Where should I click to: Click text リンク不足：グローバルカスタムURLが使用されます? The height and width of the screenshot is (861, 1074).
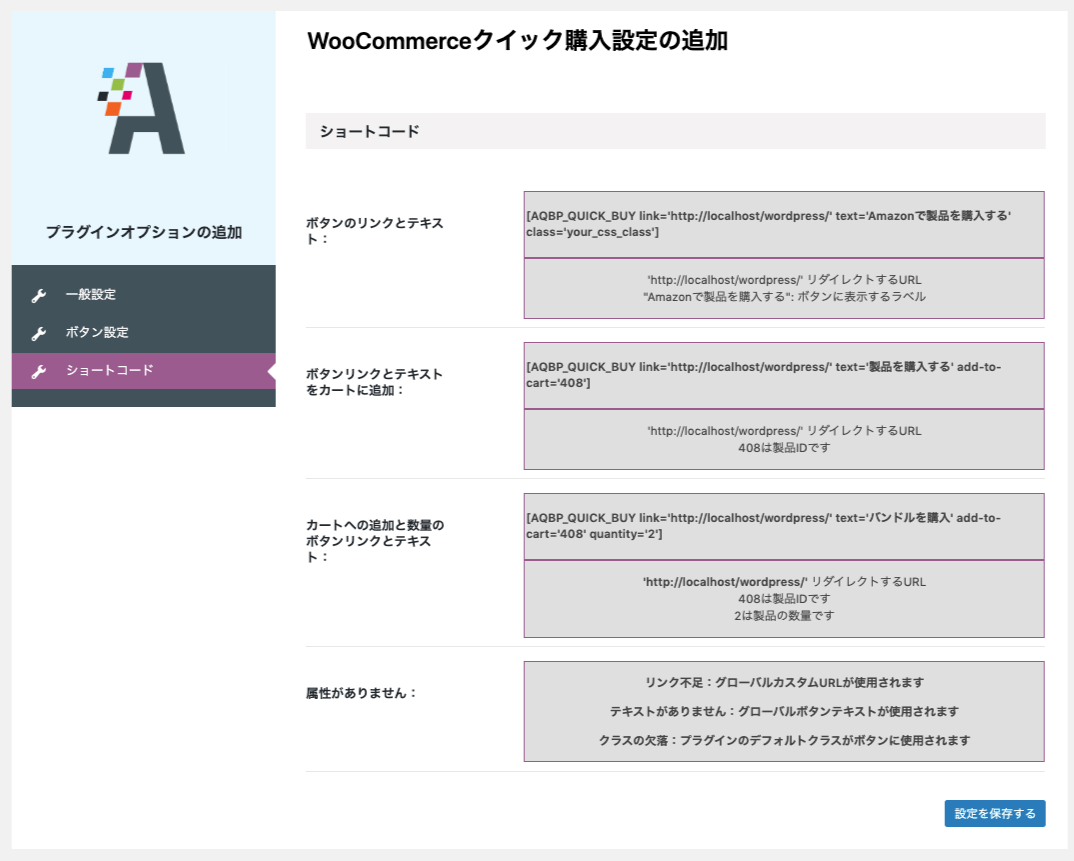[x=784, y=682]
